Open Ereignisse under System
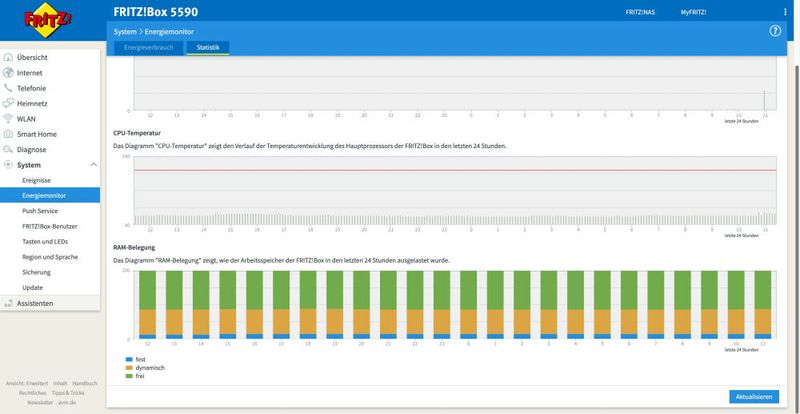800x414 pixels. pos(37,180)
